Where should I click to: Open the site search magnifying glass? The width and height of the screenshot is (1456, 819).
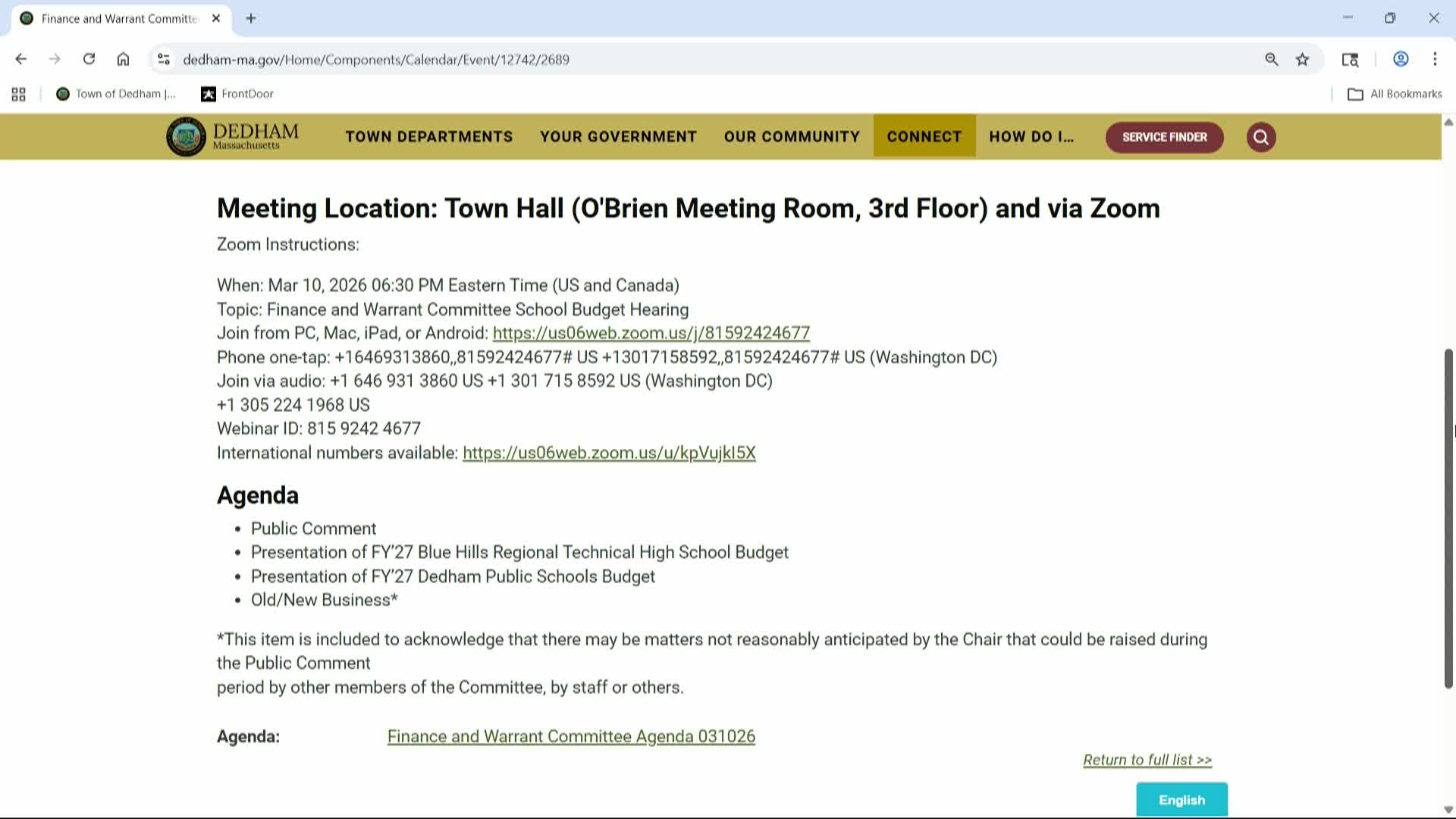1260,137
